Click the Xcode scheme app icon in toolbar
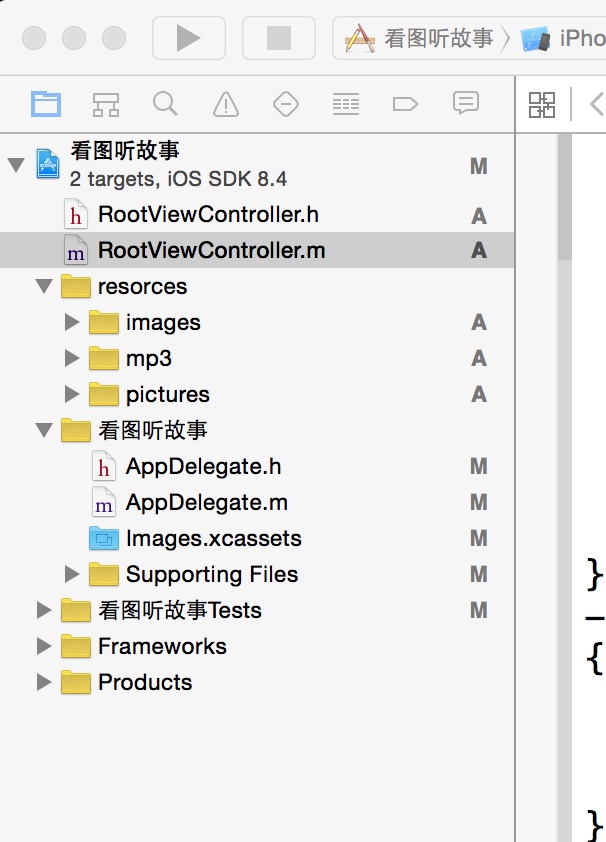This screenshot has width=606, height=842. click(360, 39)
